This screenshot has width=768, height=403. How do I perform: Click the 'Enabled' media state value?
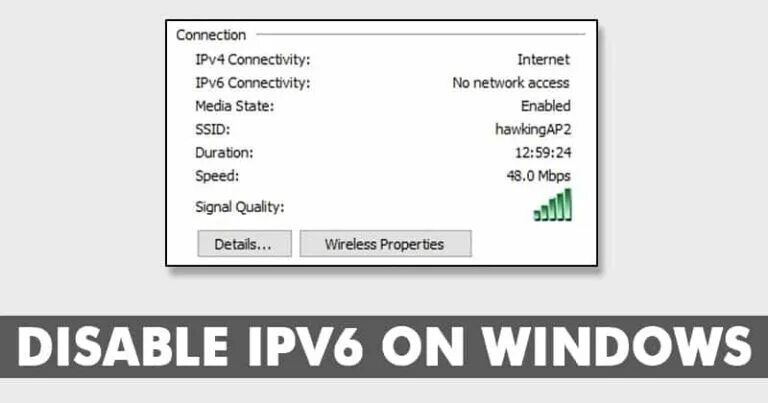[546, 106]
